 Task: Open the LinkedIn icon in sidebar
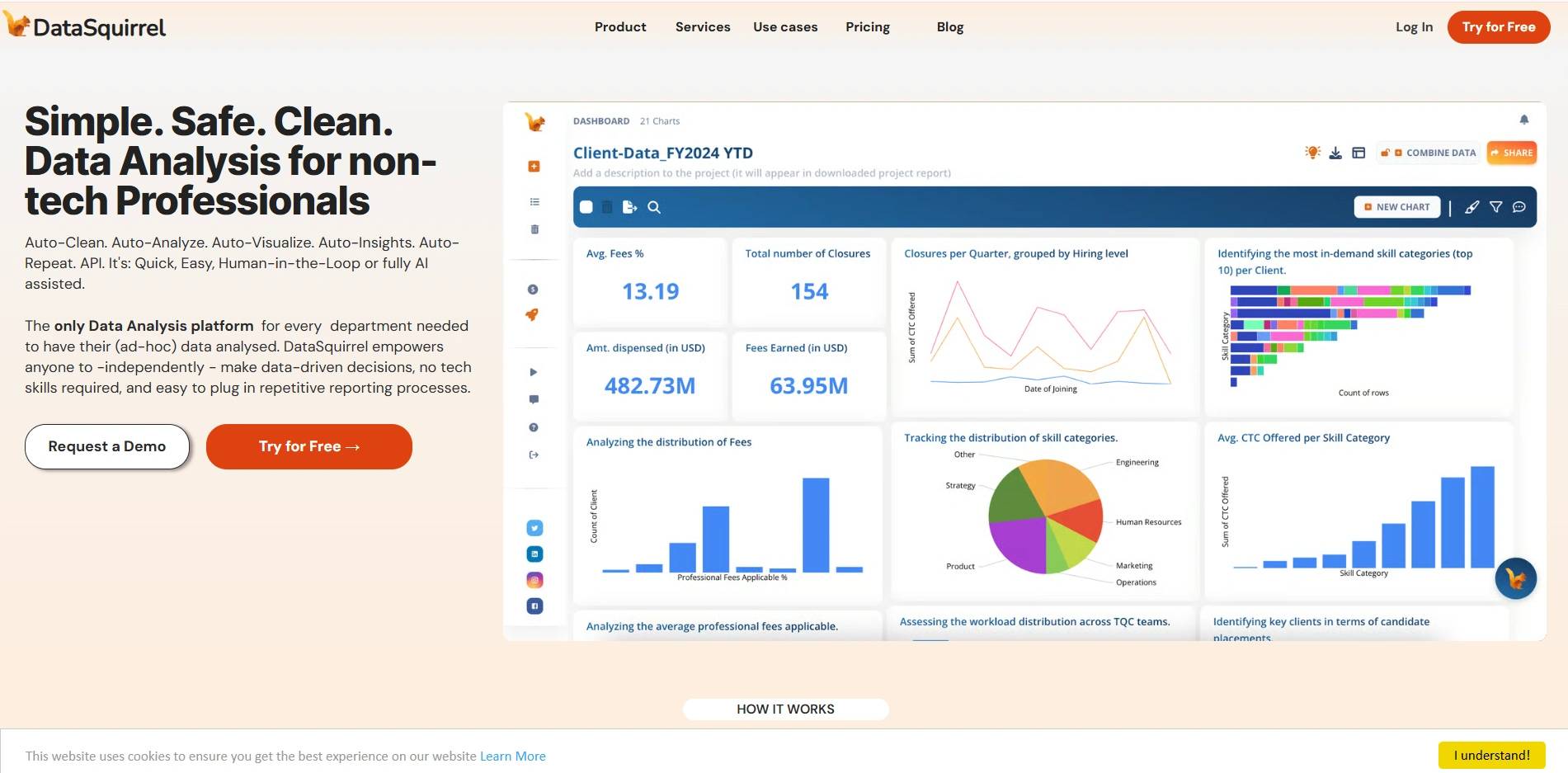point(534,554)
